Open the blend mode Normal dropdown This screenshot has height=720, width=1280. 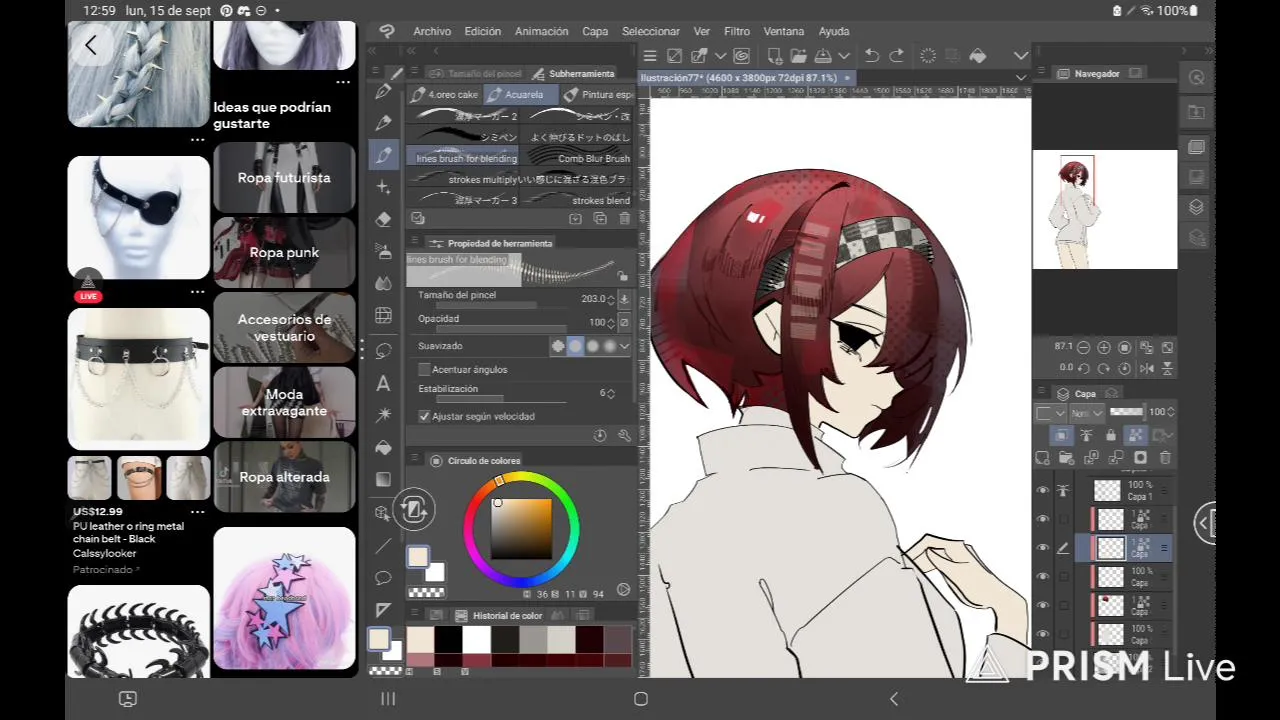1086,412
